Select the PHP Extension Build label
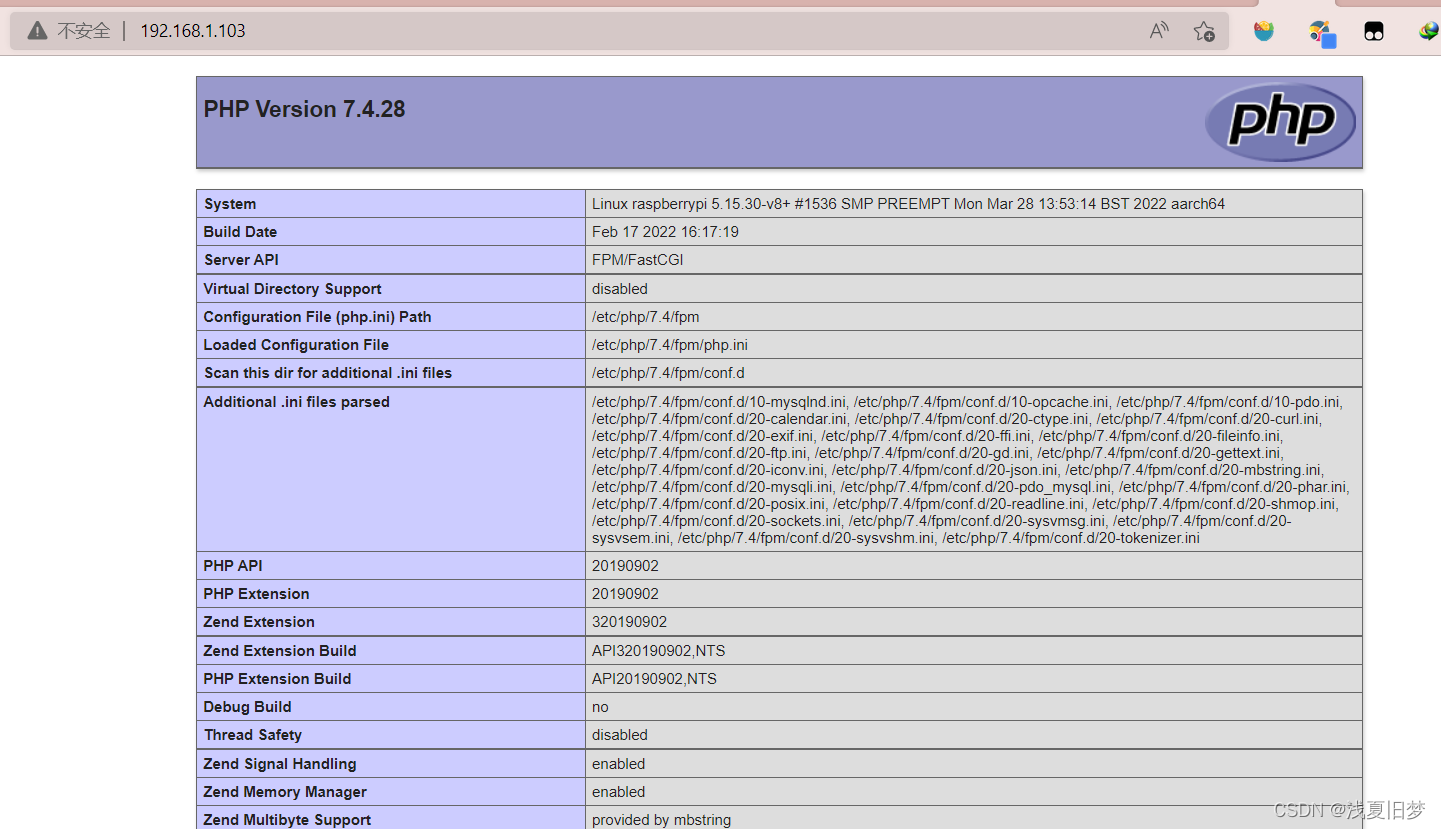Viewport: 1441px width, 829px height. click(277, 679)
